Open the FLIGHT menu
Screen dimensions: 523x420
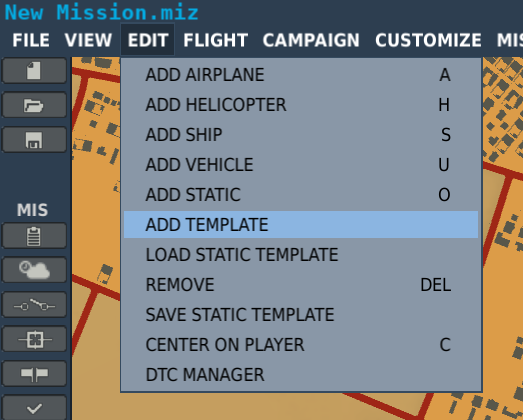pyautogui.click(x=215, y=40)
